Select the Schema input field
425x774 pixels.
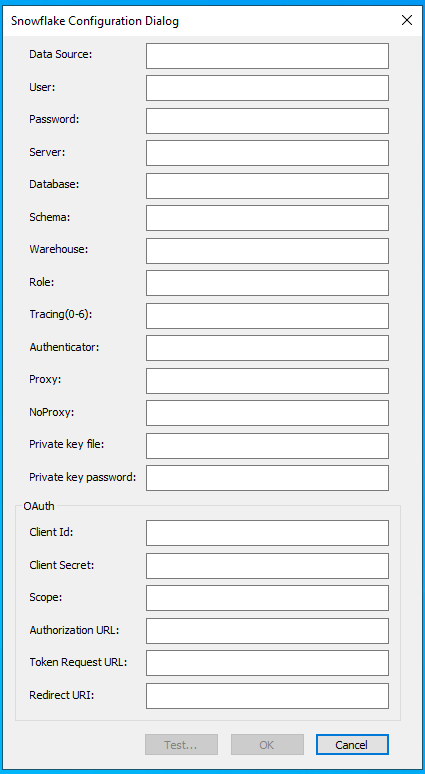[x=267, y=218]
